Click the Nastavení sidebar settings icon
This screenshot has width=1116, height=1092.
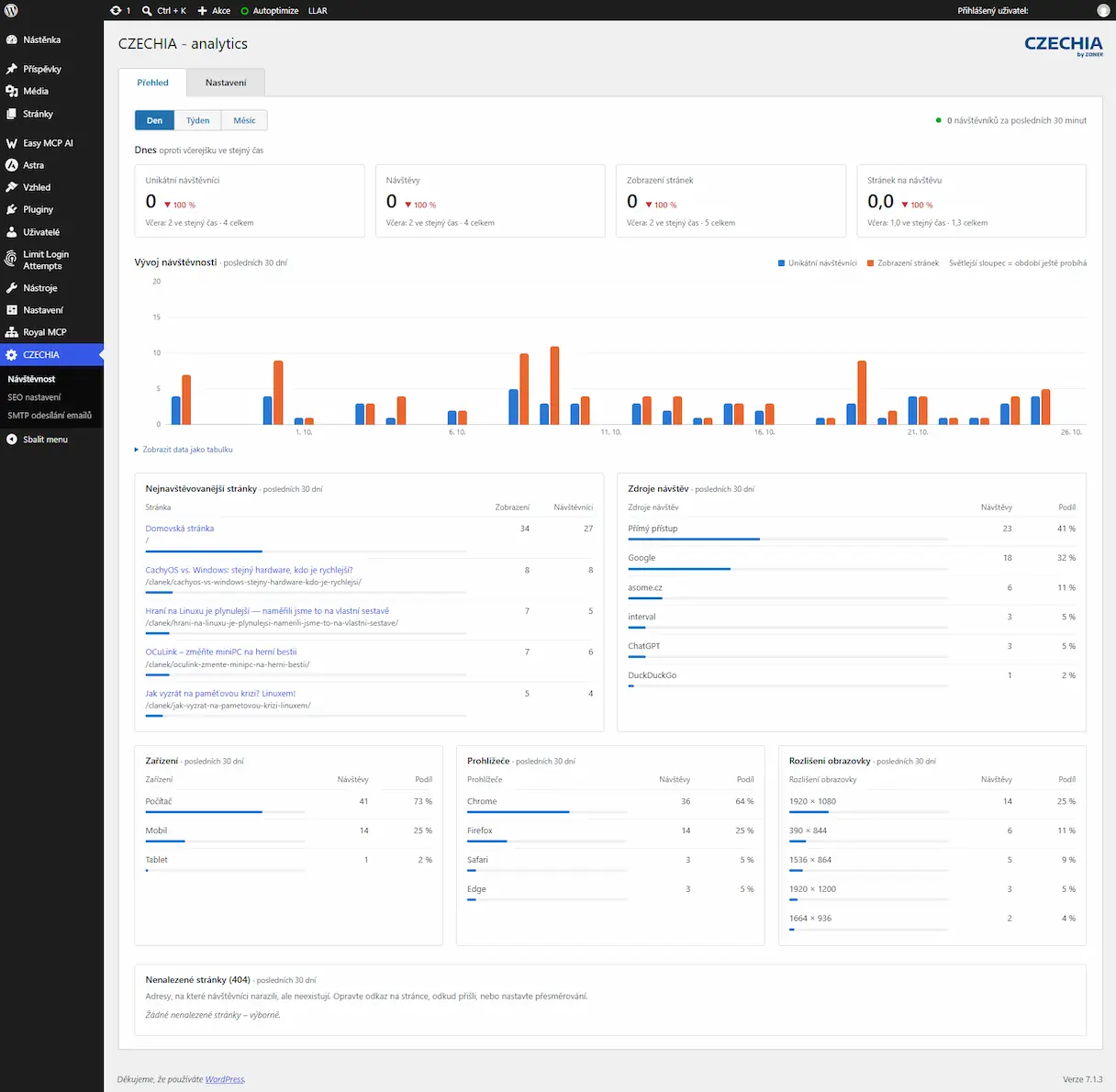coord(12,310)
